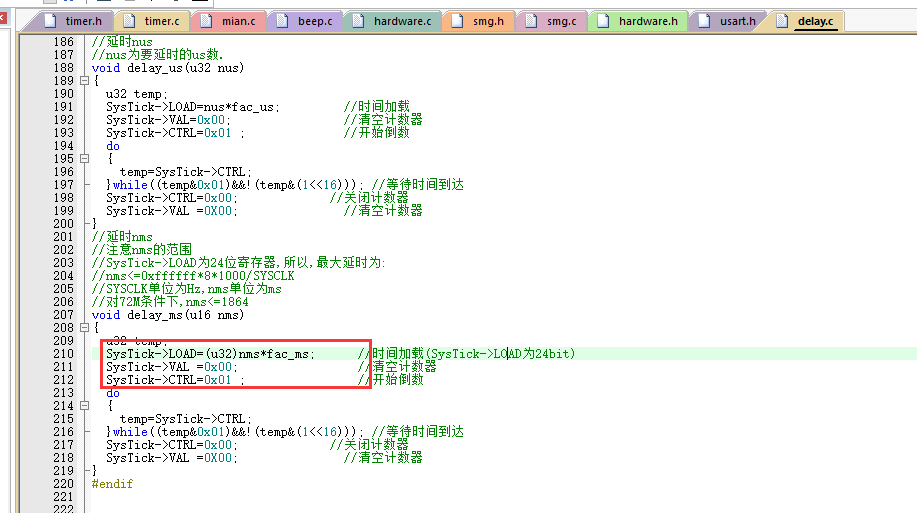The image size is (917, 513).
Task: Switch to the timer.c tab
Action: pyautogui.click(x=153, y=21)
